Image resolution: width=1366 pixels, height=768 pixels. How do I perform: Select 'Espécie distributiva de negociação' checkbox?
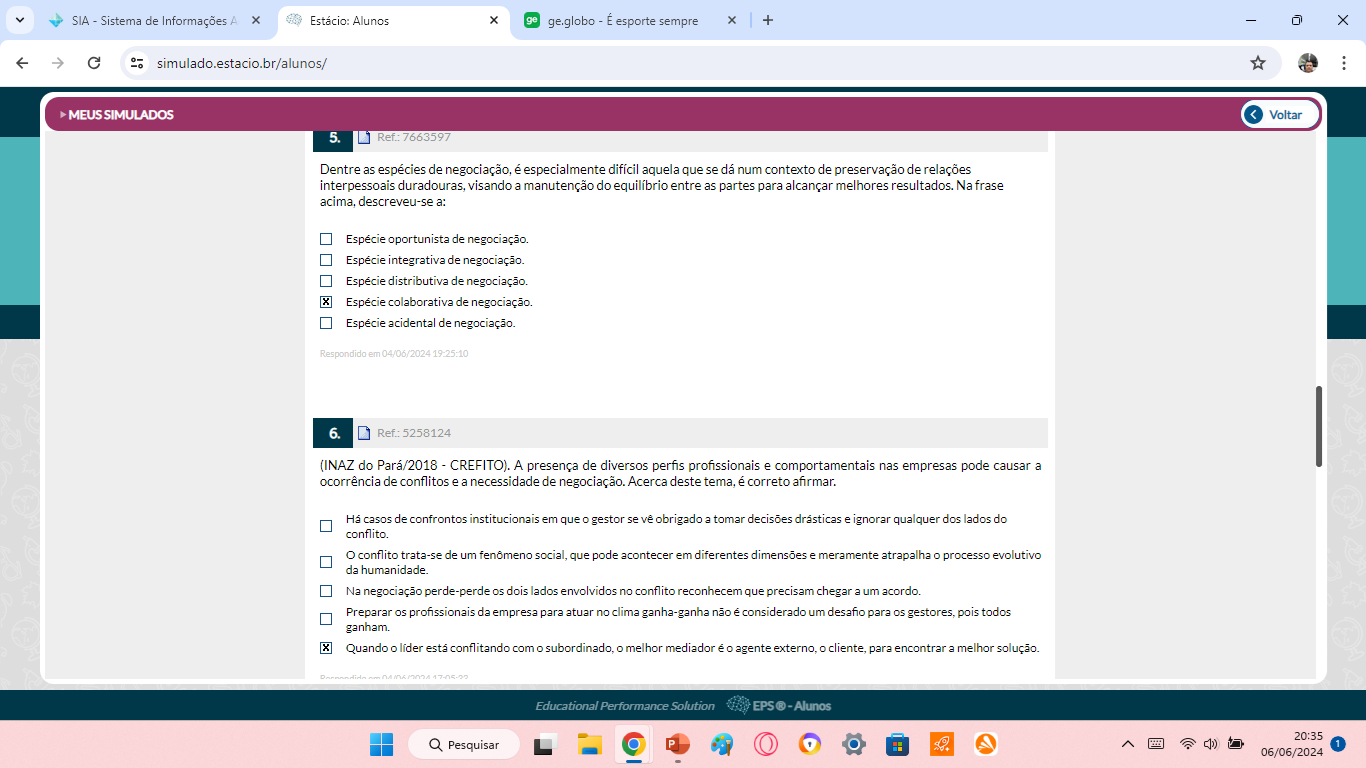click(326, 281)
